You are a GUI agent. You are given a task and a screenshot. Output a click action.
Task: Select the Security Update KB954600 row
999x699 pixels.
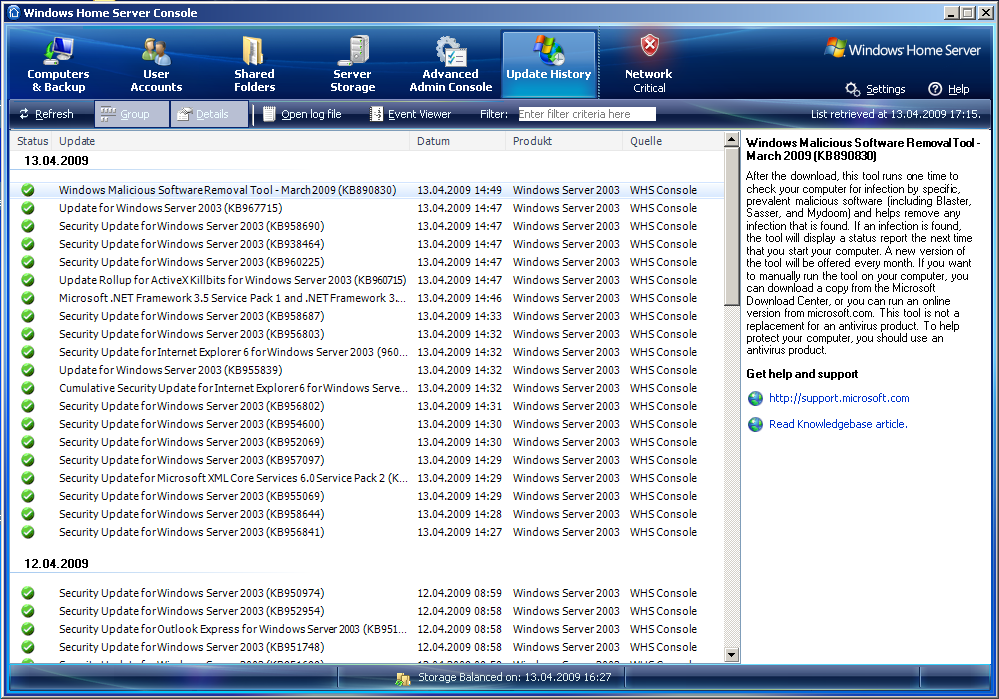point(366,424)
